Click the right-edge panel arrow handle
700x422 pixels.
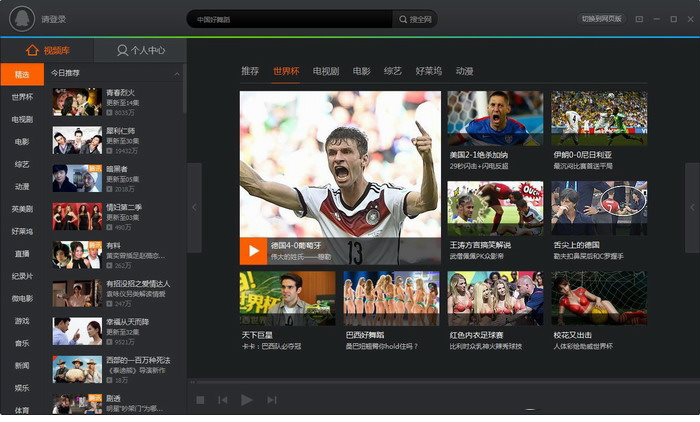click(692, 208)
